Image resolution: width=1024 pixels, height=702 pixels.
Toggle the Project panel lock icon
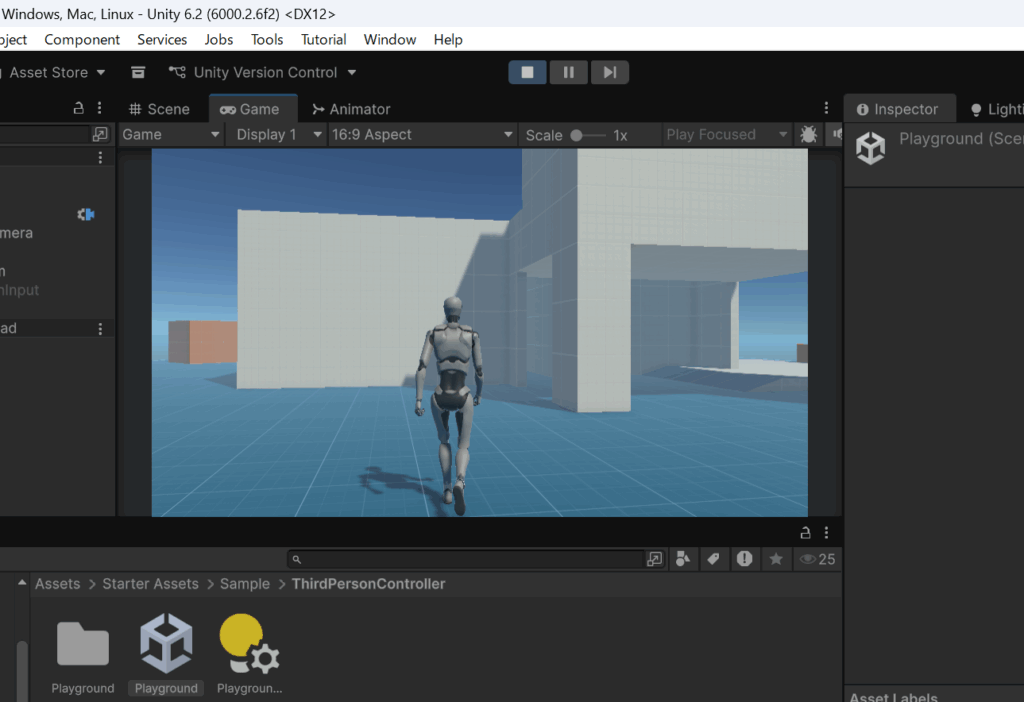(805, 532)
